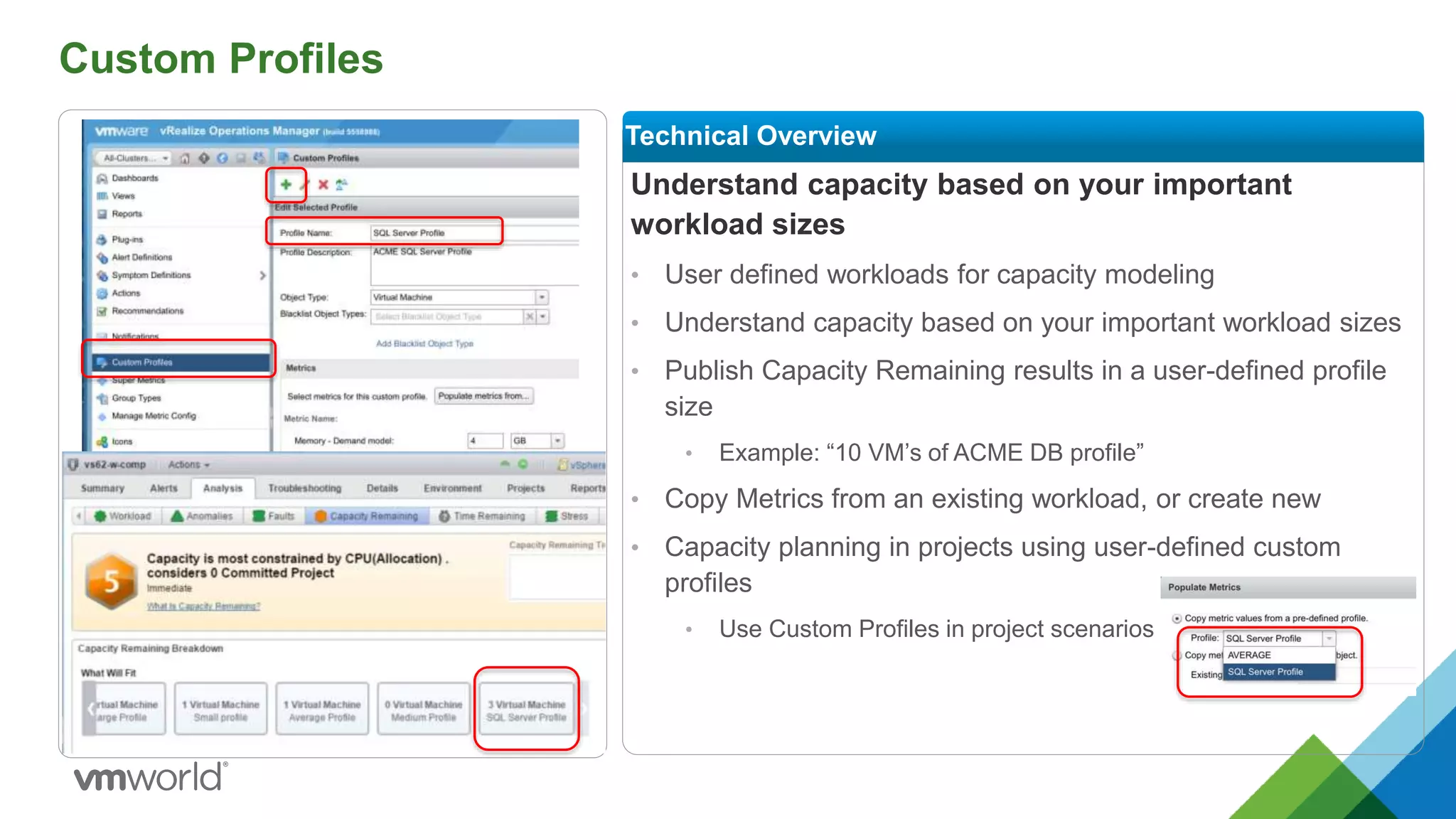This screenshot has width=1456, height=819.
Task: Select Group Types in the sidebar
Action: coord(129,398)
